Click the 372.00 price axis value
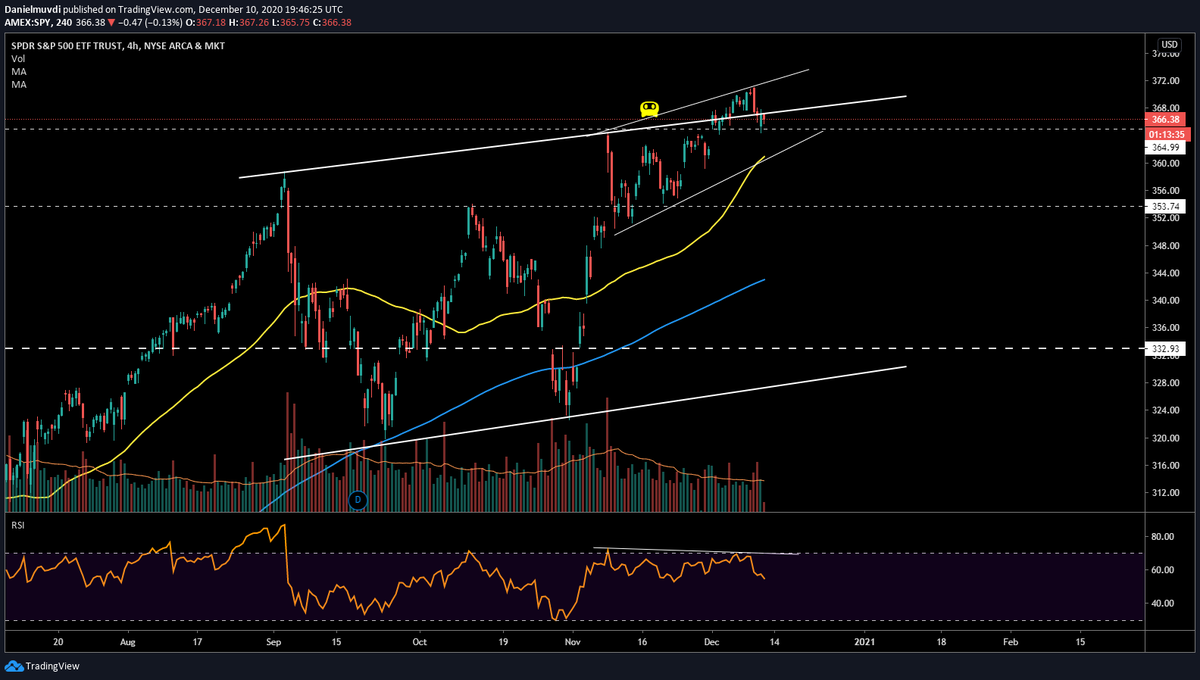This screenshot has height=680, width=1200. click(x=1166, y=80)
